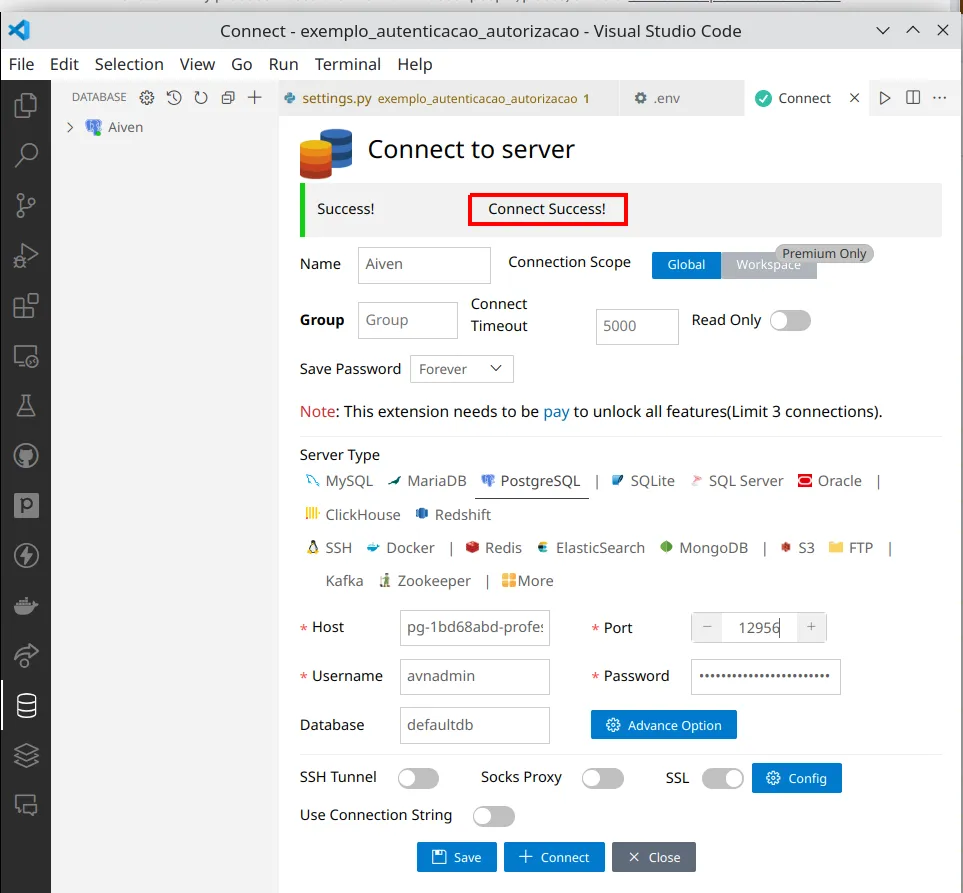Viewport: 963px width, 893px height.
Task: Open Source Control view
Action: pyautogui.click(x=26, y=205)
